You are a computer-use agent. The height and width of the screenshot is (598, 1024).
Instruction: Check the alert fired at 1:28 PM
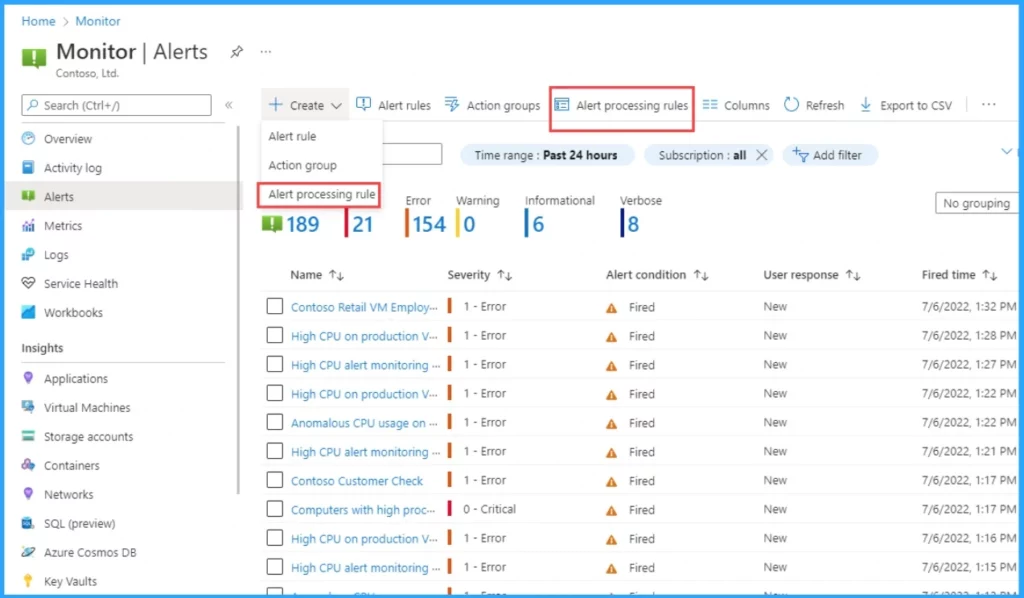click(x=275, y=336)
